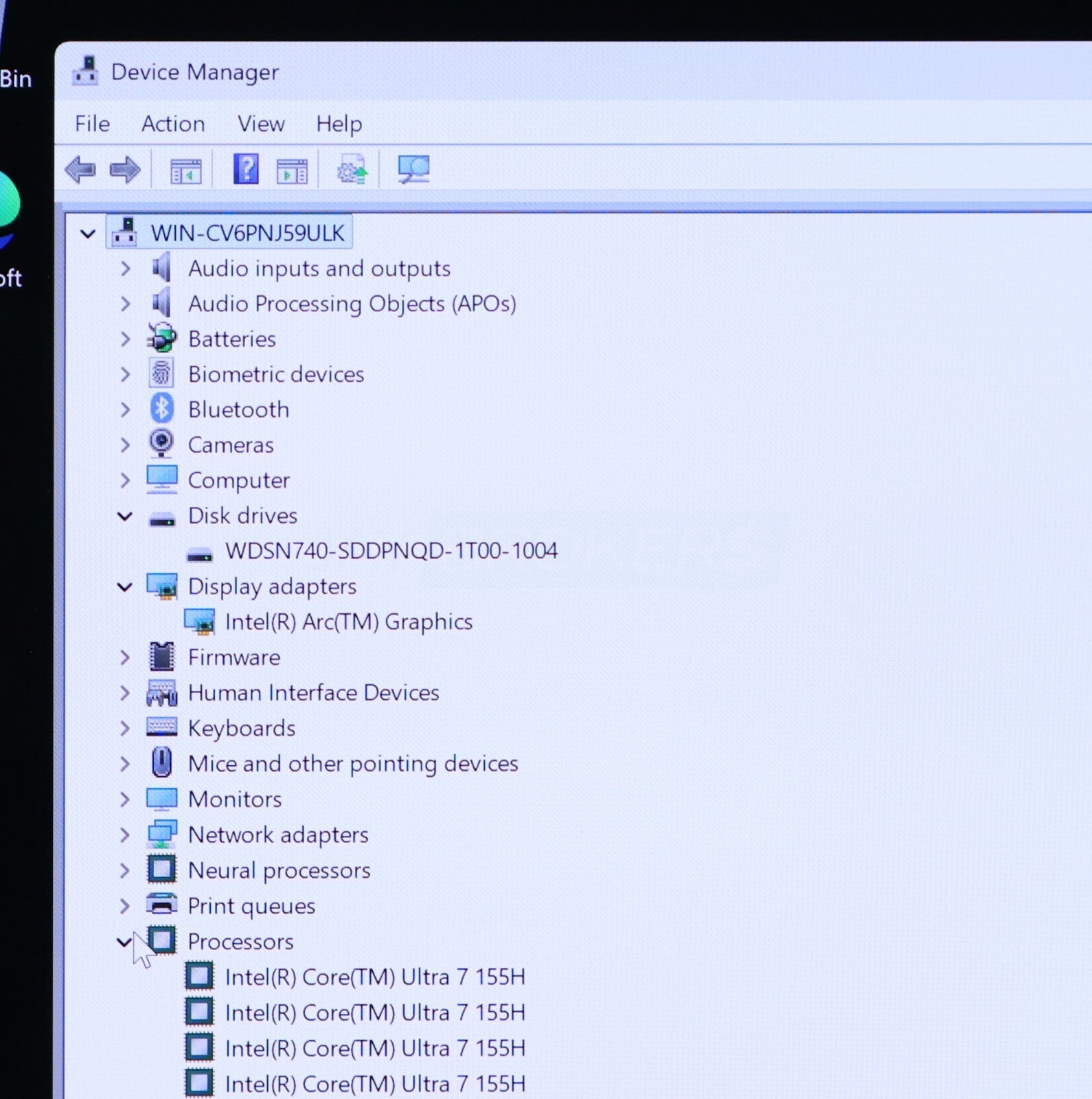Expand Audio Processing Objects (APOs)

tap(125, 304)
